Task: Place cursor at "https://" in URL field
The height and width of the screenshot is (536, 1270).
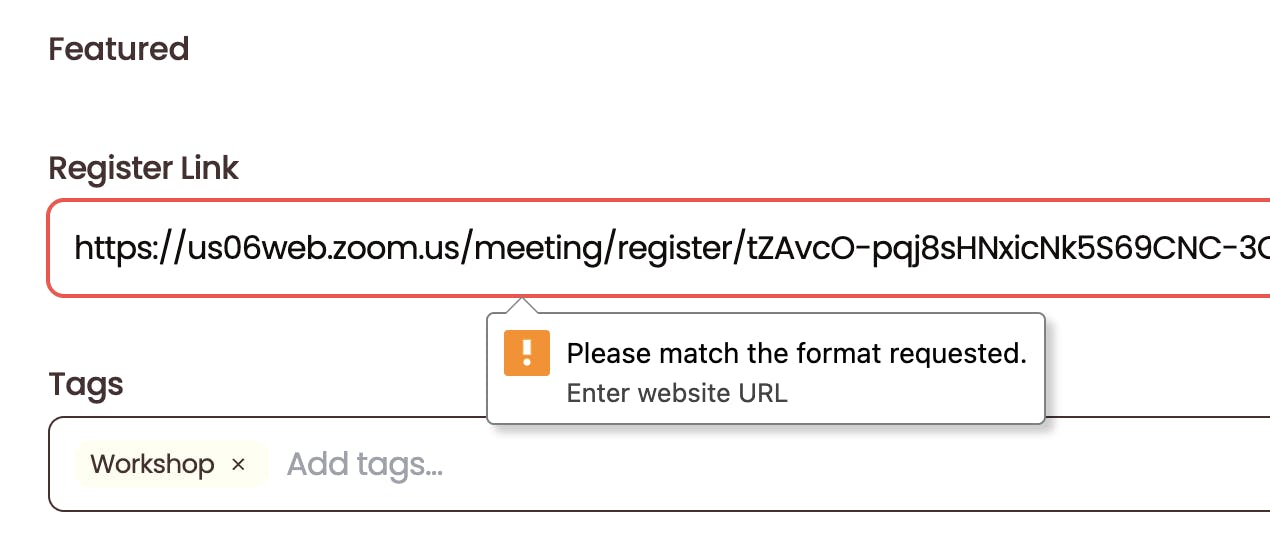Action: 125,248
